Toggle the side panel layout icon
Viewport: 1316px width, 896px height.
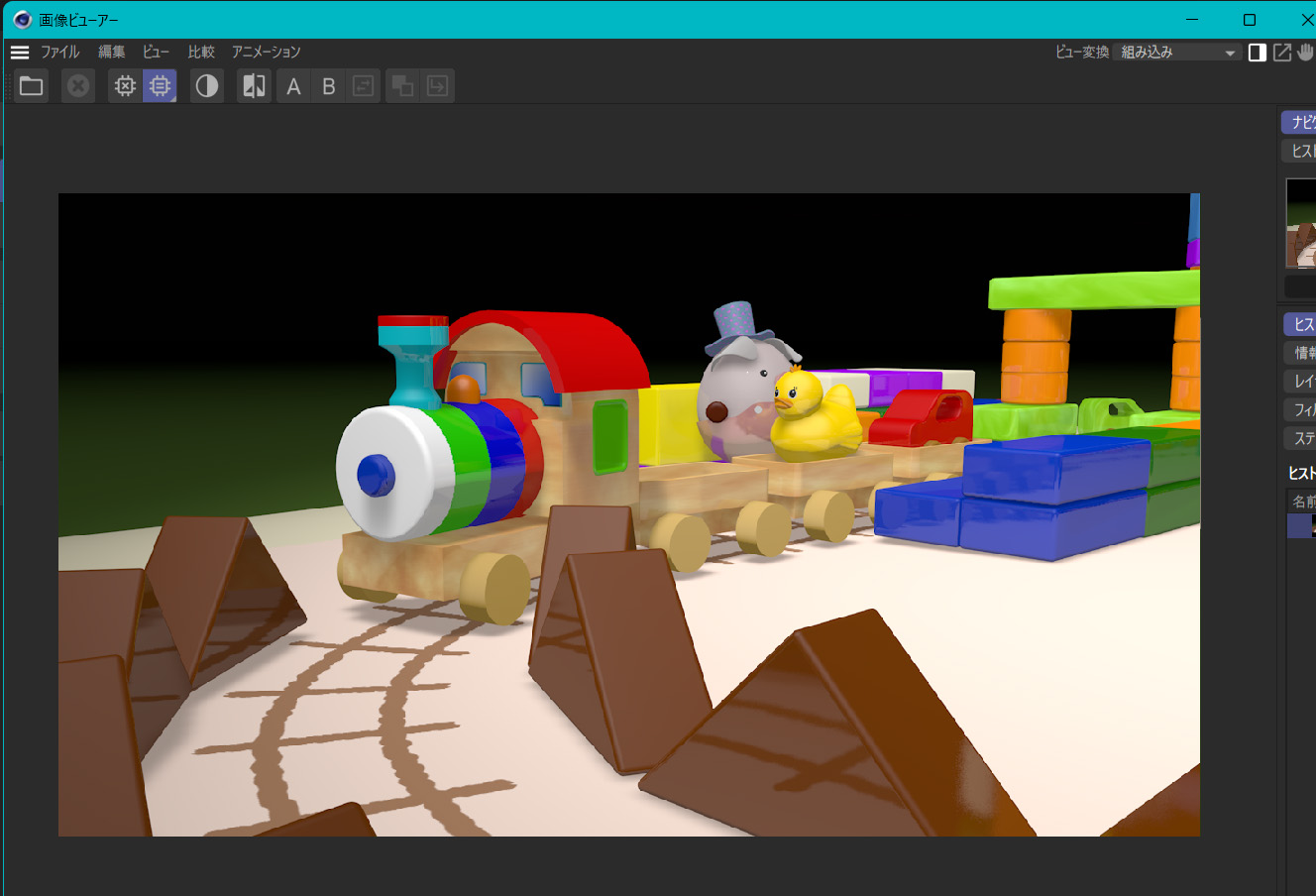(1257, 53)
